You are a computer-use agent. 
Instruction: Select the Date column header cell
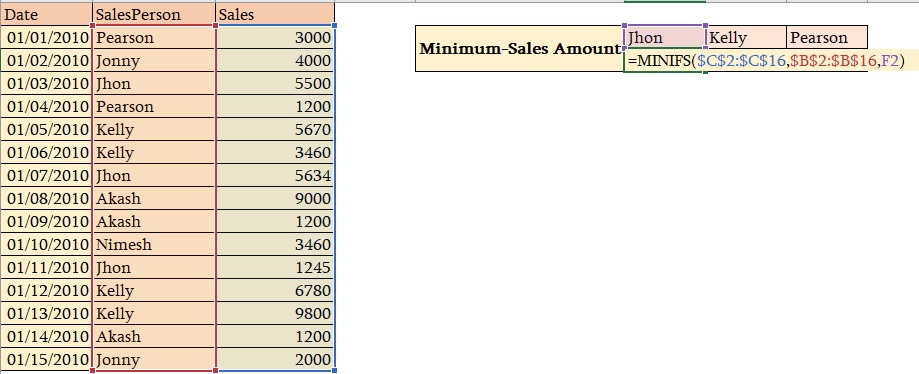click(46, 14)
